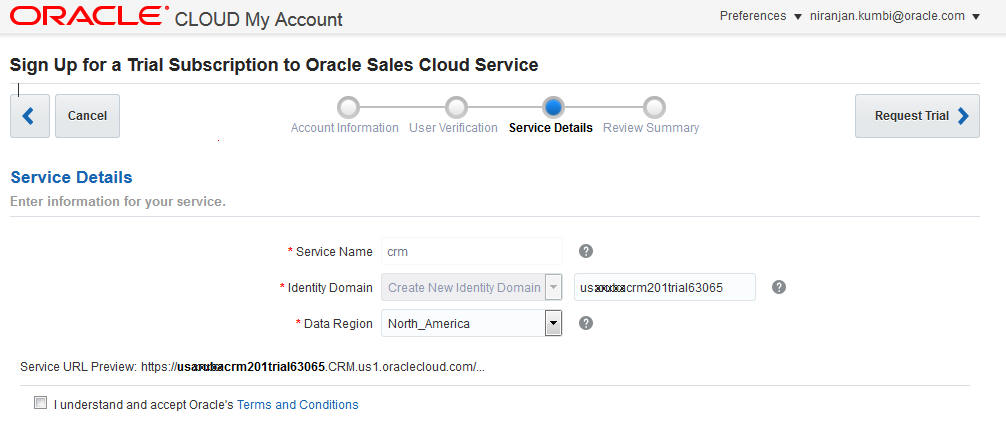Screen dimensions: 1006x424
Task: Click the Oracle logo in the header
Action: (89, 17)
